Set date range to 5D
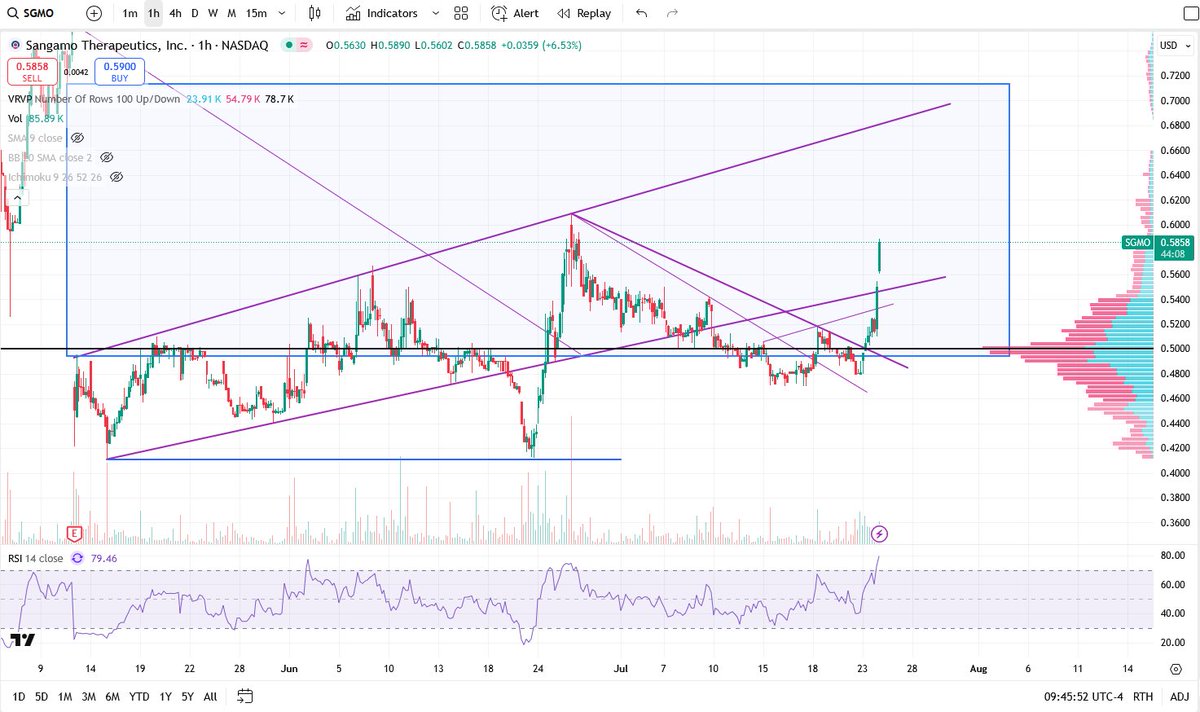The image size is (1200, 712). click(41, 696)
